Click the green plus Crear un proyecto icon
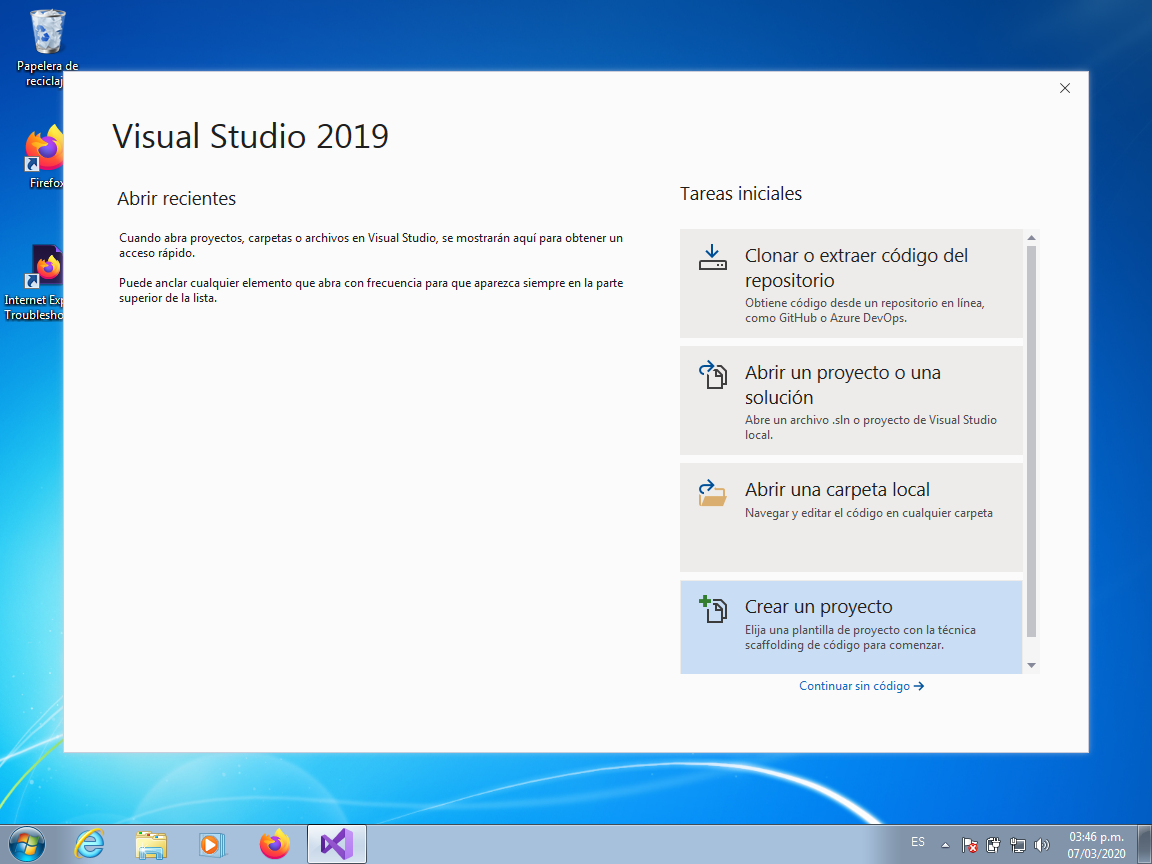This screenshot has height=864, width=1152. 713,608
